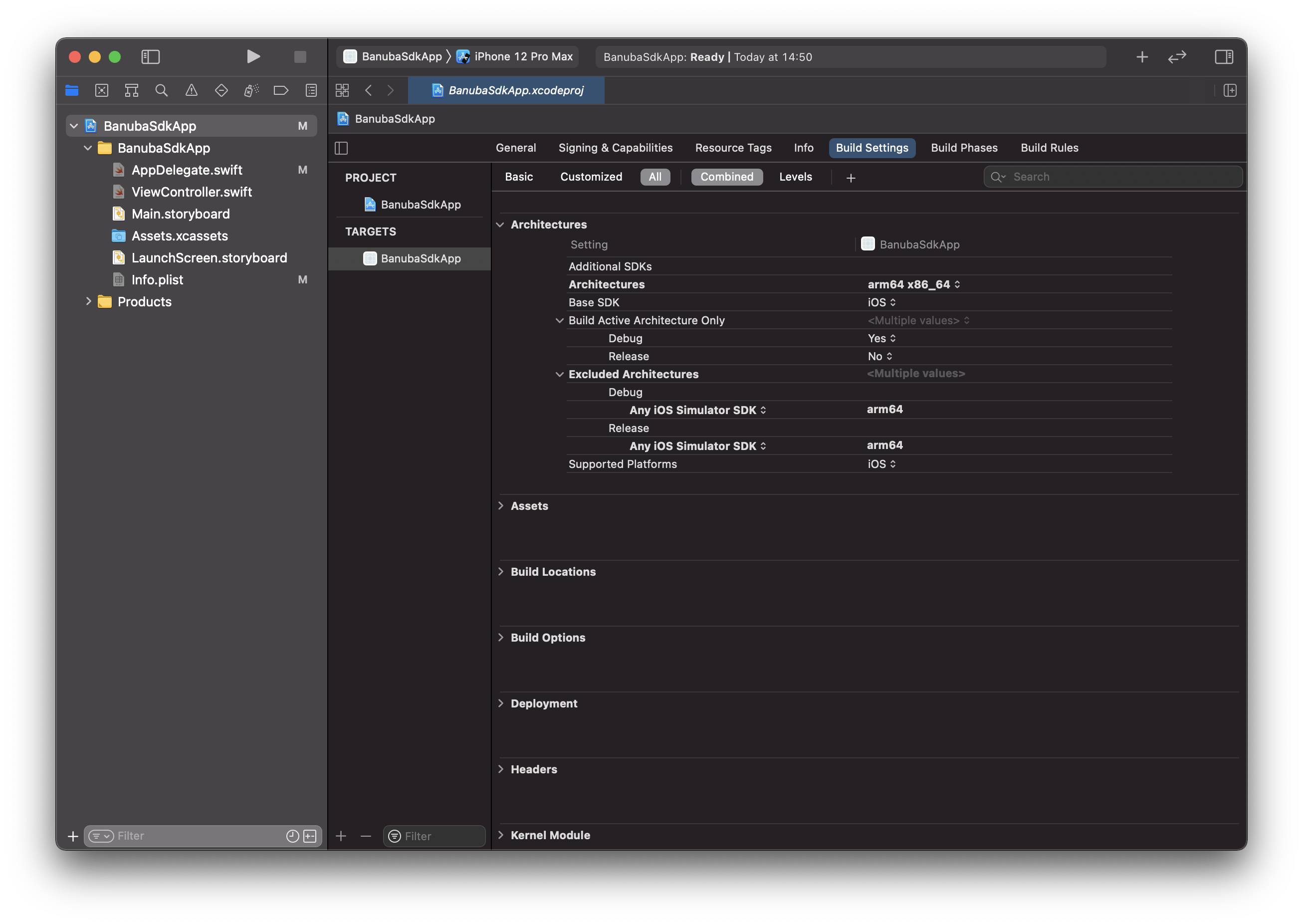Collapse the BanubaSdkApp group folder

[x=88, y=148]
